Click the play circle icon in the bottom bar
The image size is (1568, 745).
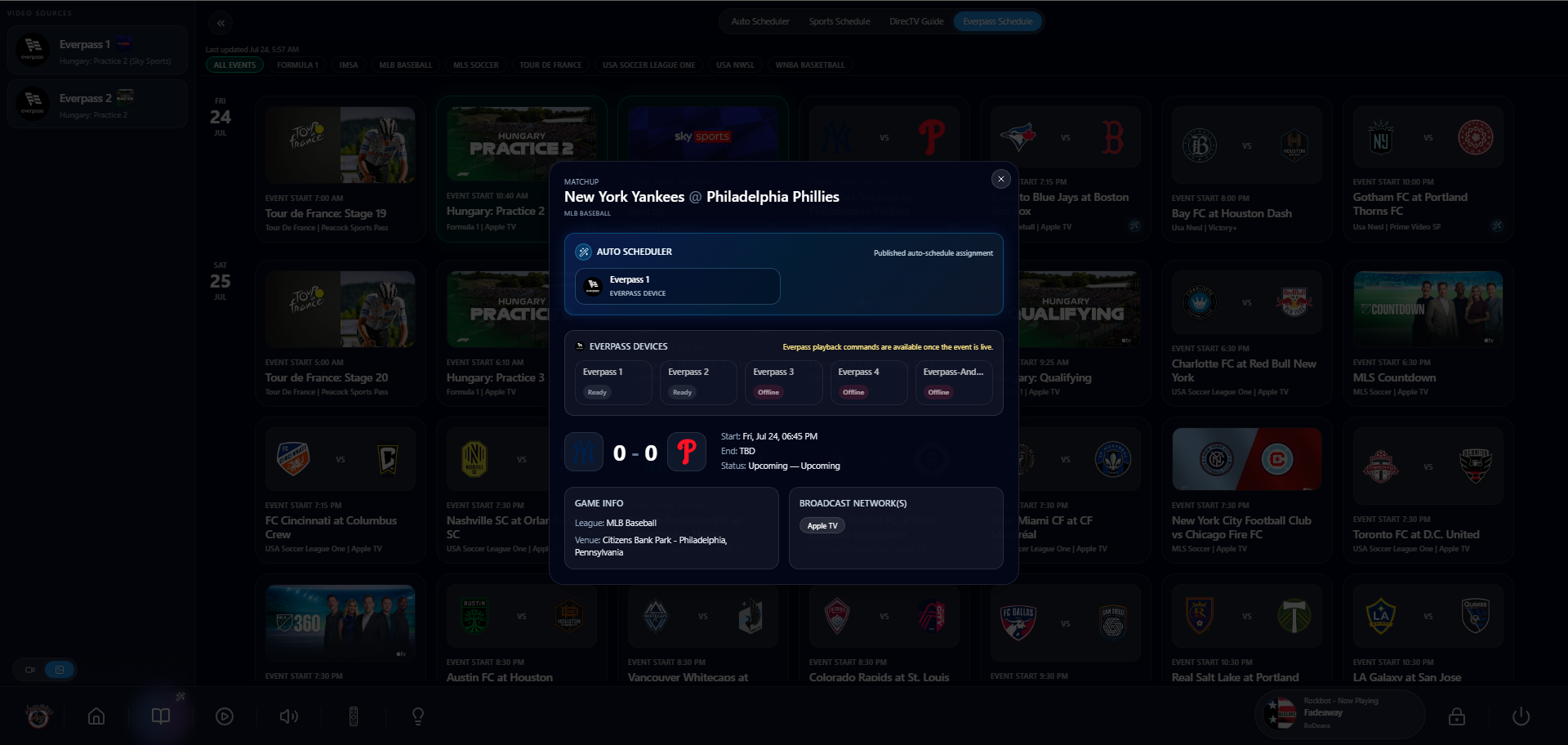pos(225,716)
